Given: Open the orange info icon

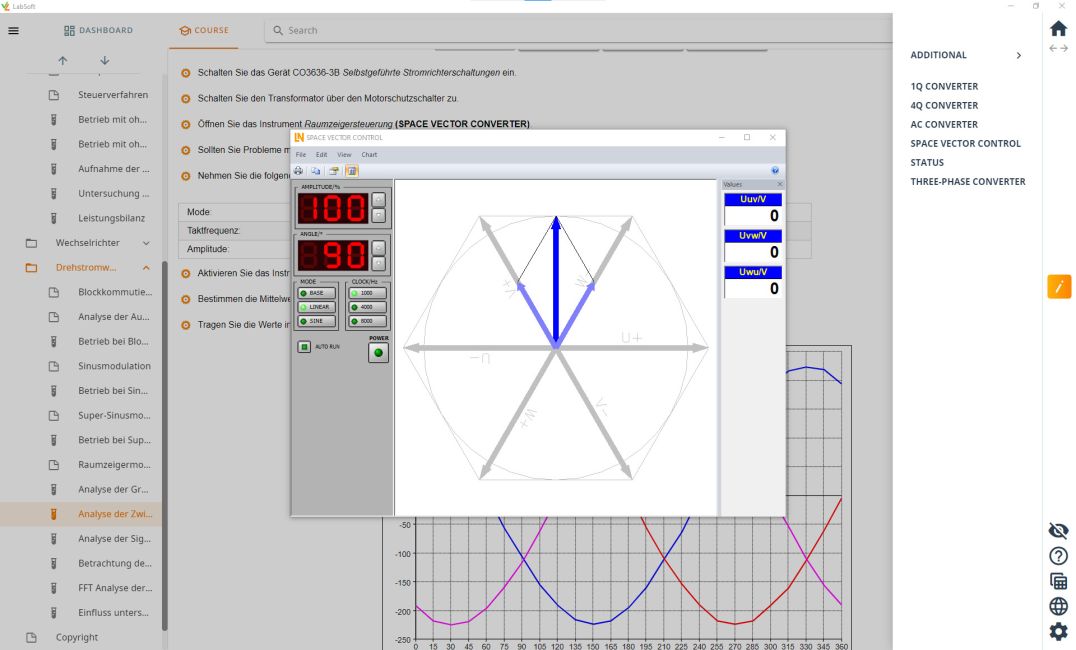Looking at the screenshot, I should [x=1058, y=286].
